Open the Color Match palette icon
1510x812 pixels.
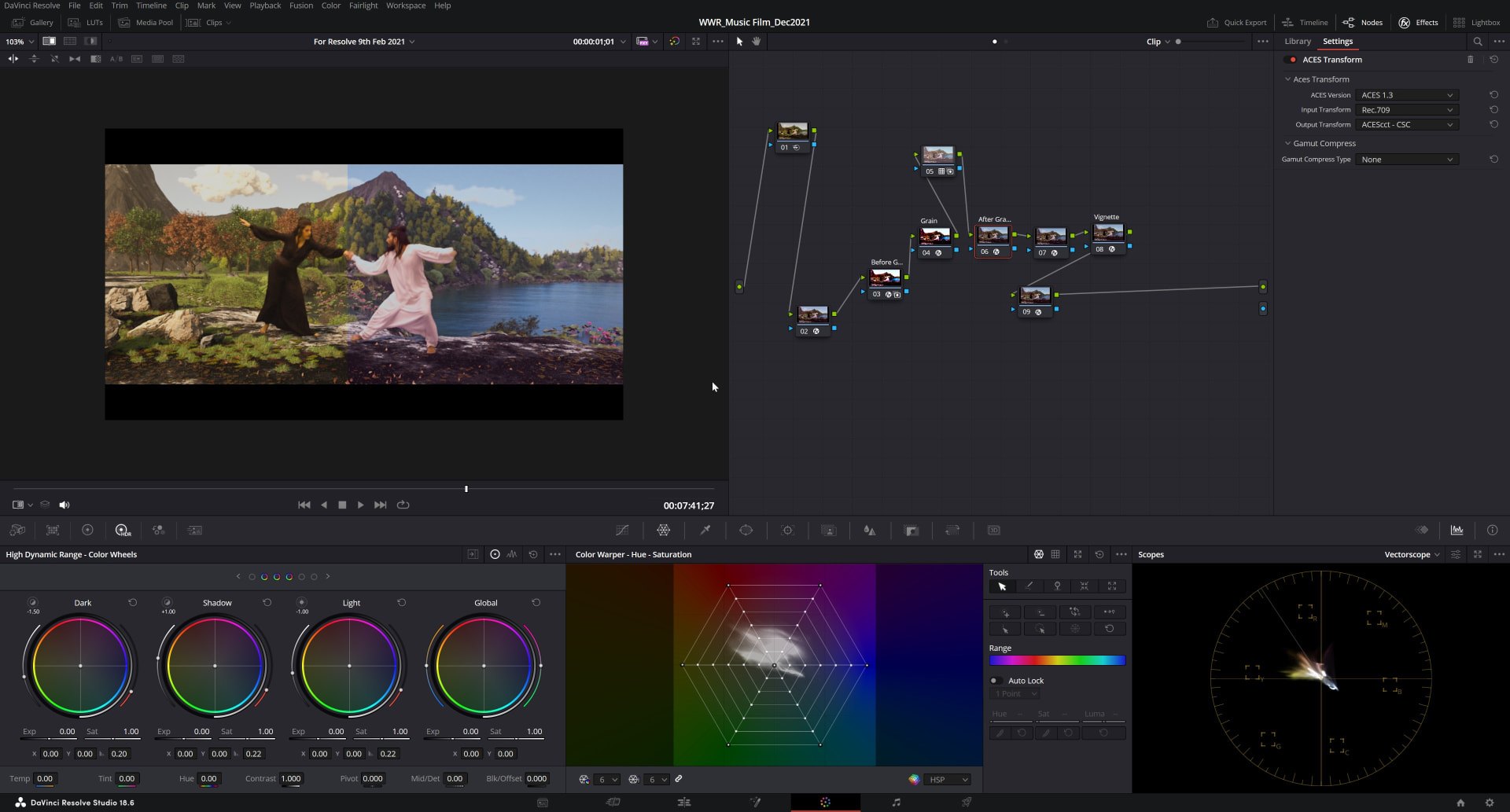tap(53, 531)
